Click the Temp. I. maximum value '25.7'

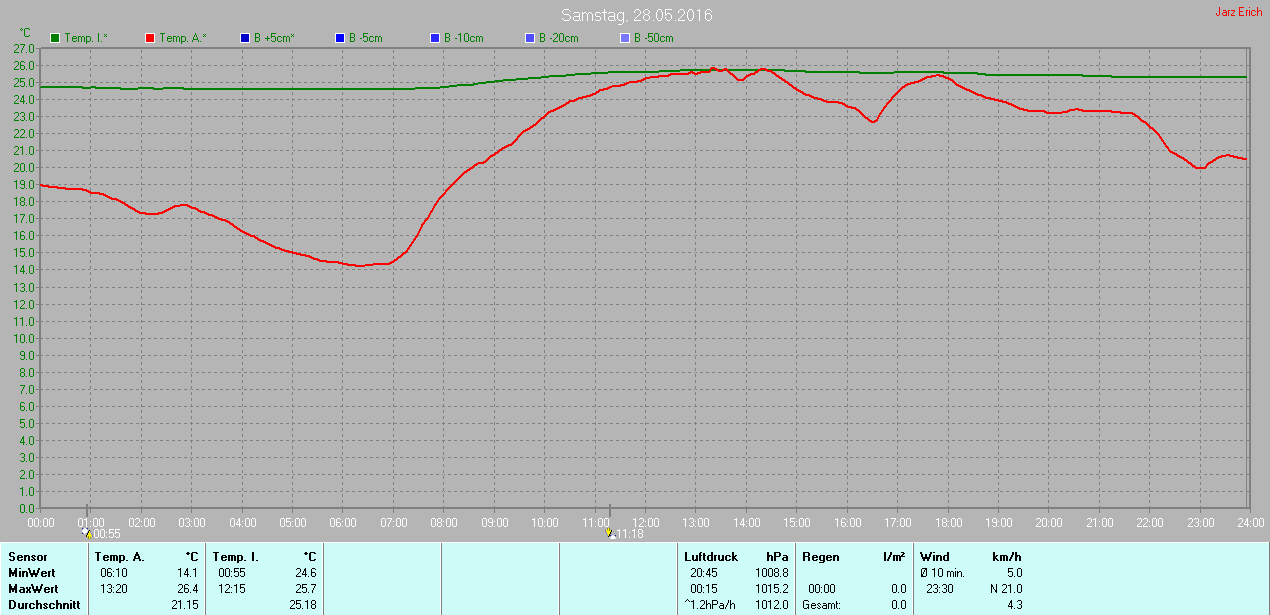306,589
